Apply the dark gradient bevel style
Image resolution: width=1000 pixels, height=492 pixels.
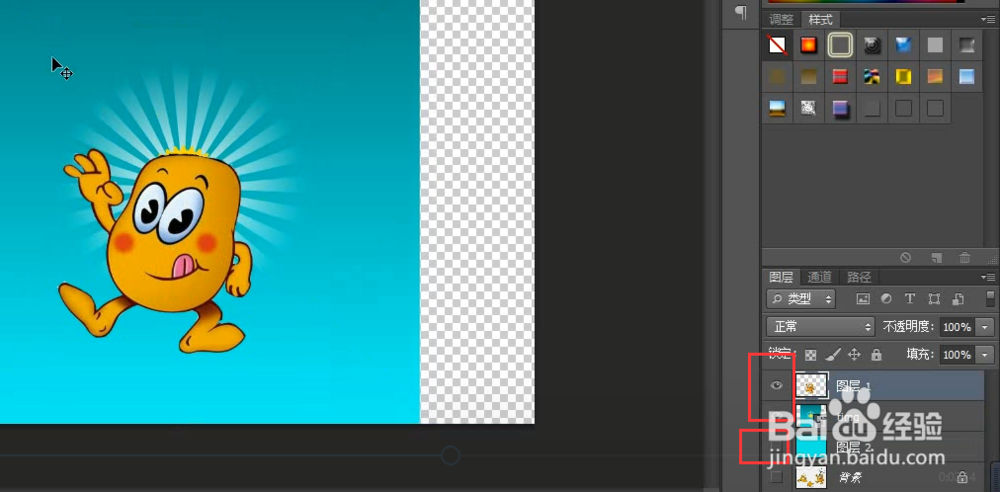(967, 45)
